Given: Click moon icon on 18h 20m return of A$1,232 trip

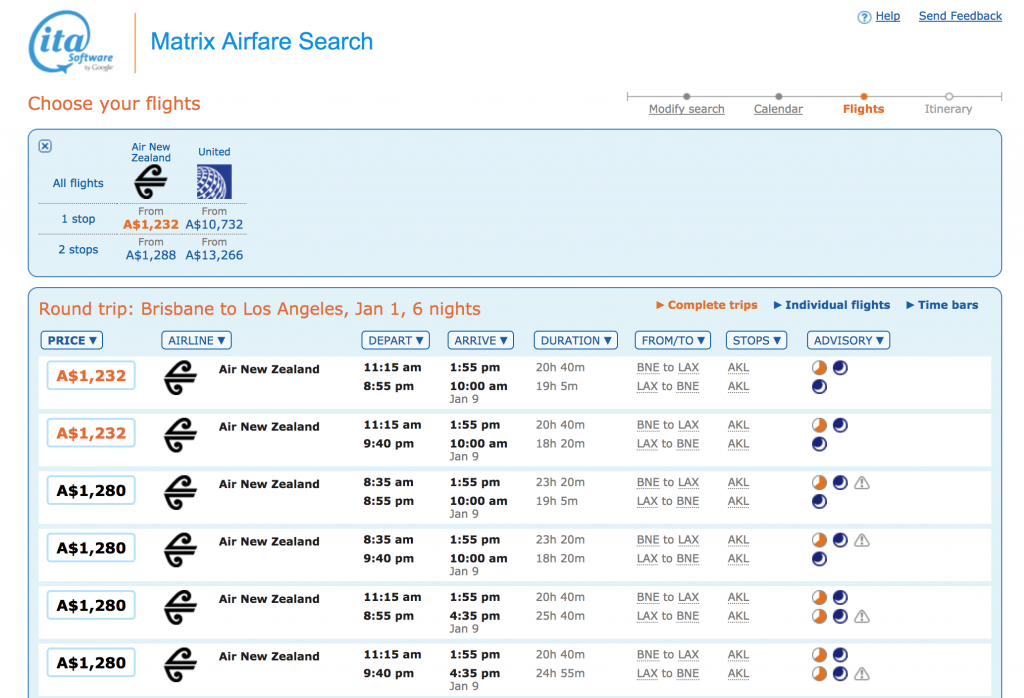Looking at the screenshot, I should click(820, 444).
